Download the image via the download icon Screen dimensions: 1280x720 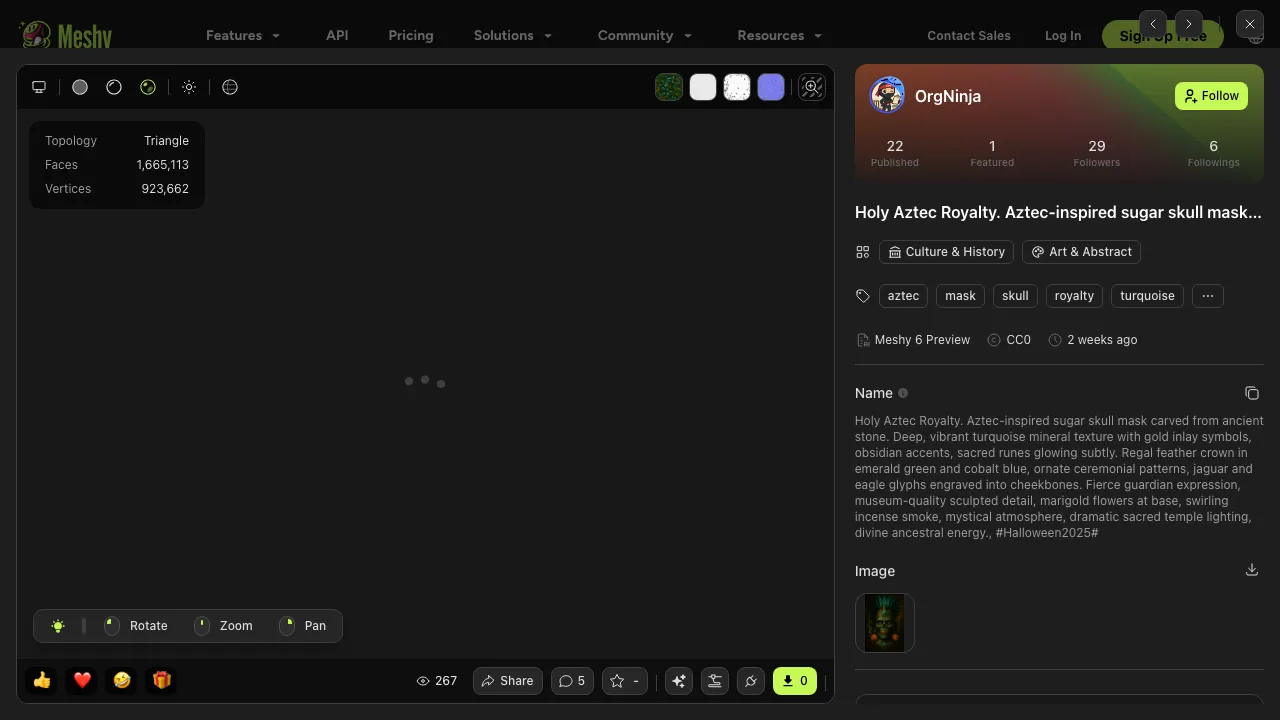(x=1252, y=569)
